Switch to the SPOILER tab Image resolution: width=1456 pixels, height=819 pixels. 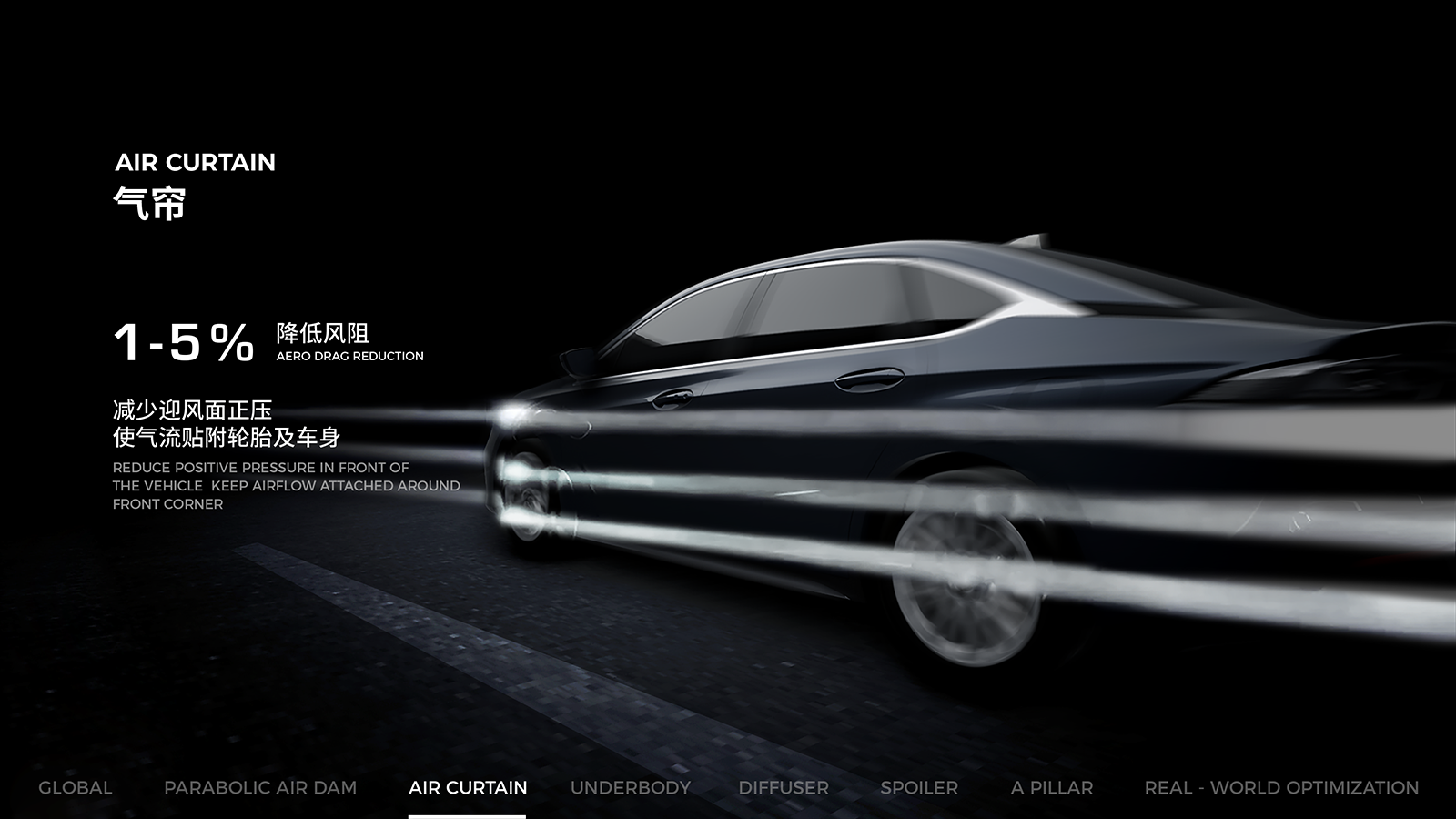919,788
